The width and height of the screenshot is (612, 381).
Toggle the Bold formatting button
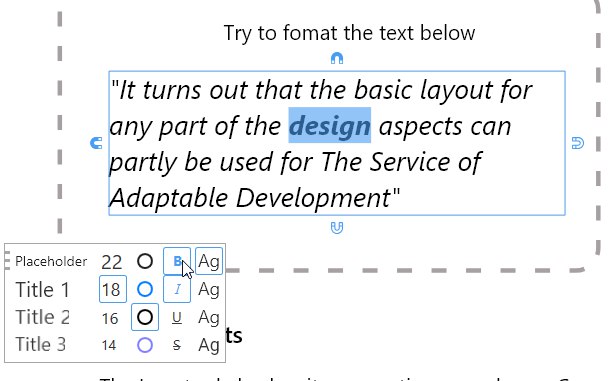(177, 261)
